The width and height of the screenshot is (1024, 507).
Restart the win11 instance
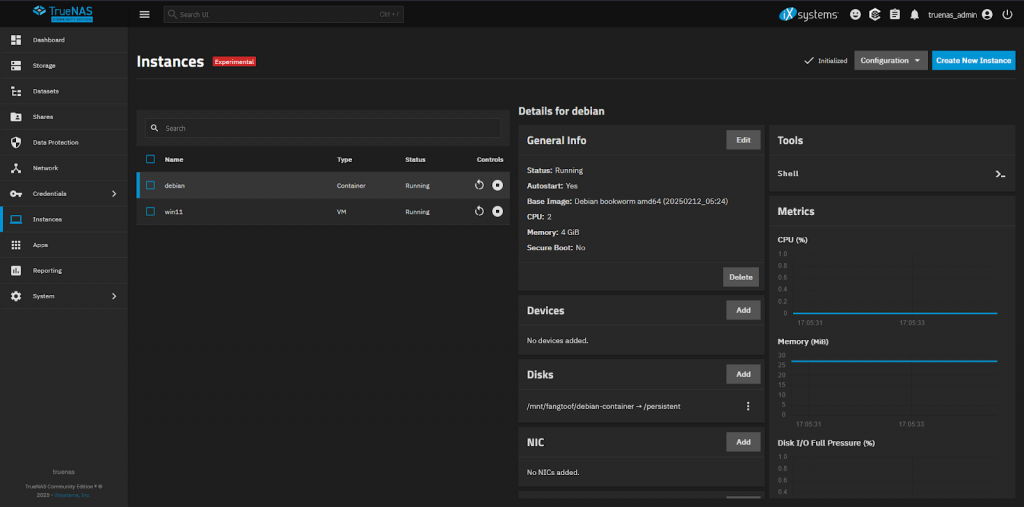tap(479, 212)
